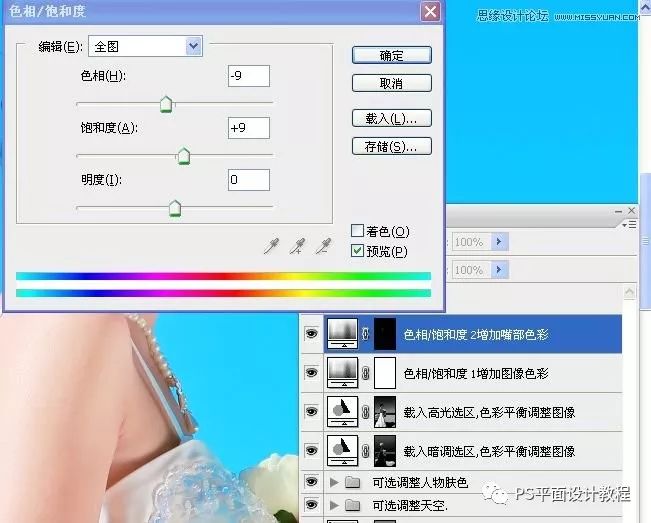Close the 色相/饱和度 dialog
This screenshot has width=651, height=523.
(x=430, y=11)
